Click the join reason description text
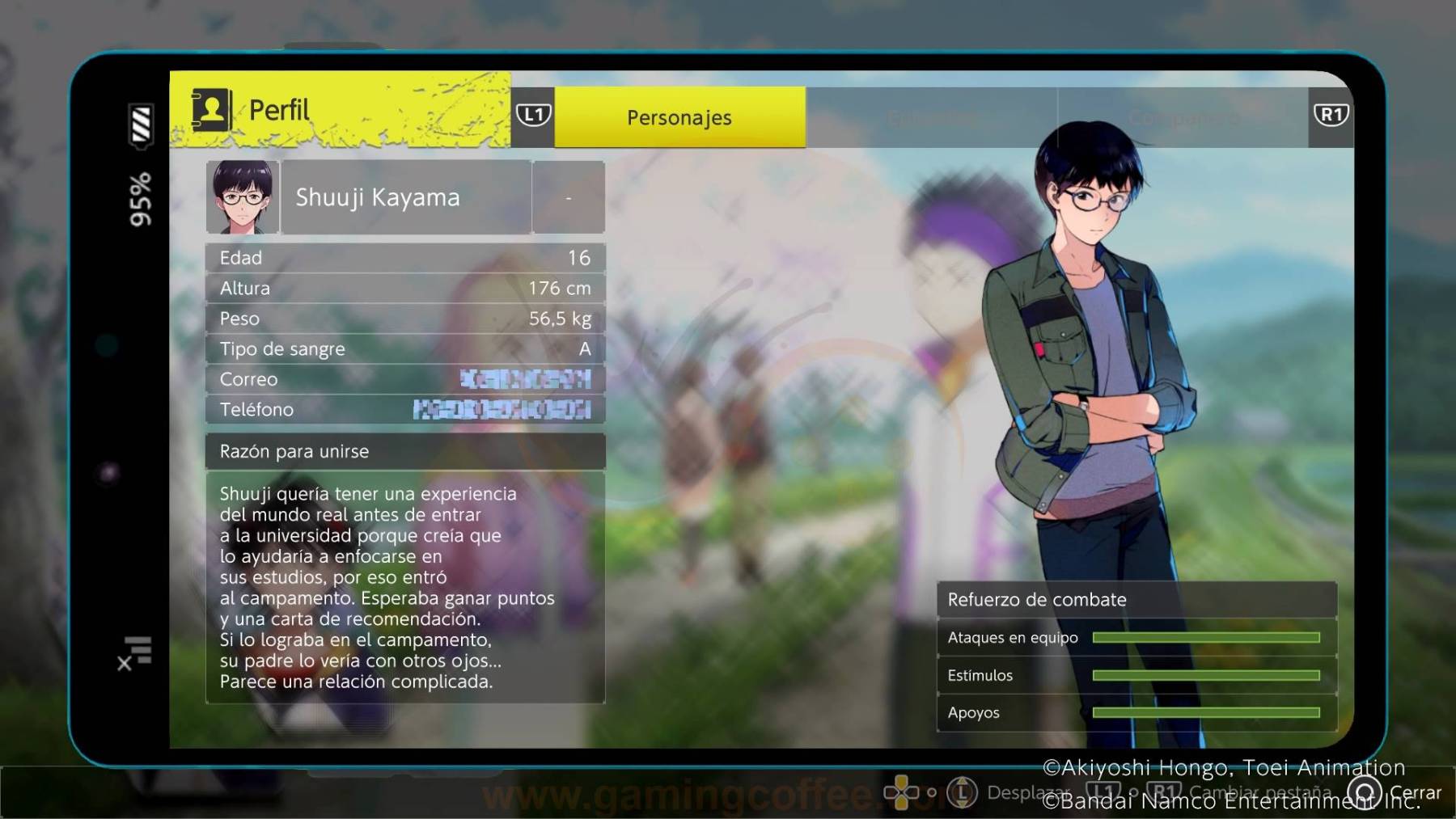Screen dimensions: 1456x819 [387, 588]
